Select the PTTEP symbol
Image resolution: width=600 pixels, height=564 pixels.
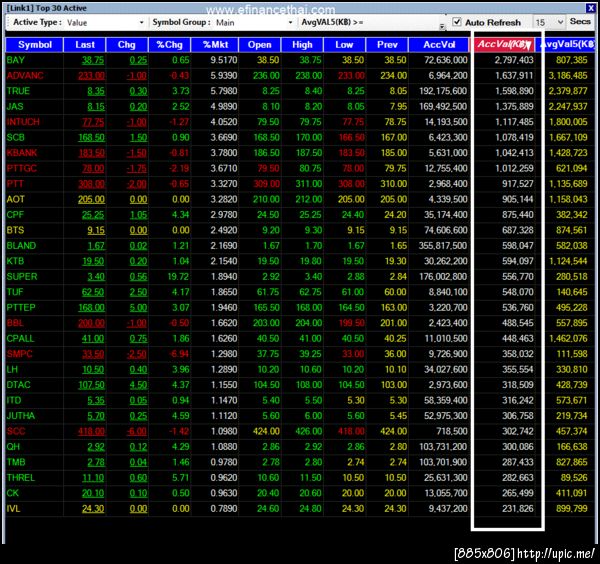(21, 308)
